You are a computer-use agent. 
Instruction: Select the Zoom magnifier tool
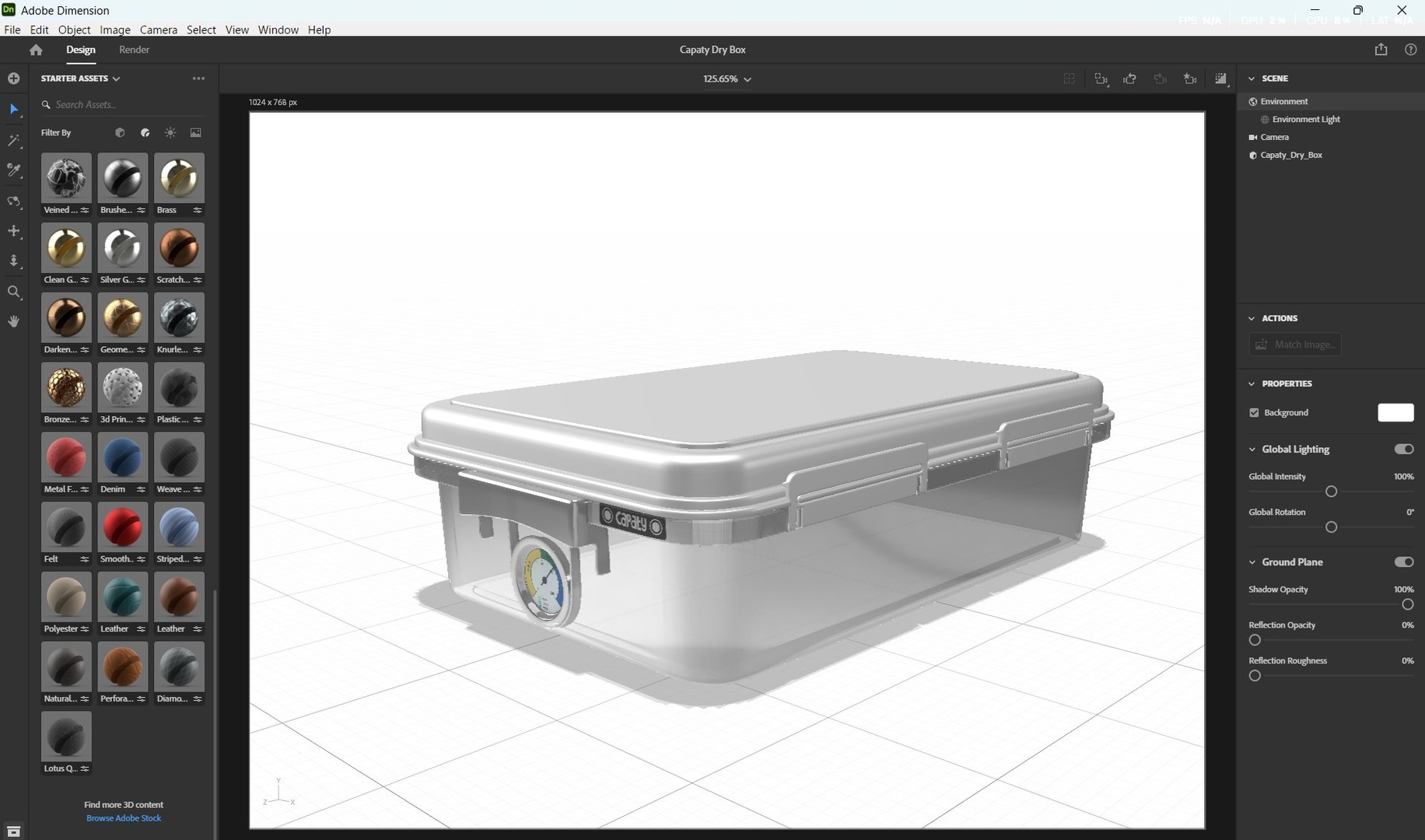coord(14,292)
